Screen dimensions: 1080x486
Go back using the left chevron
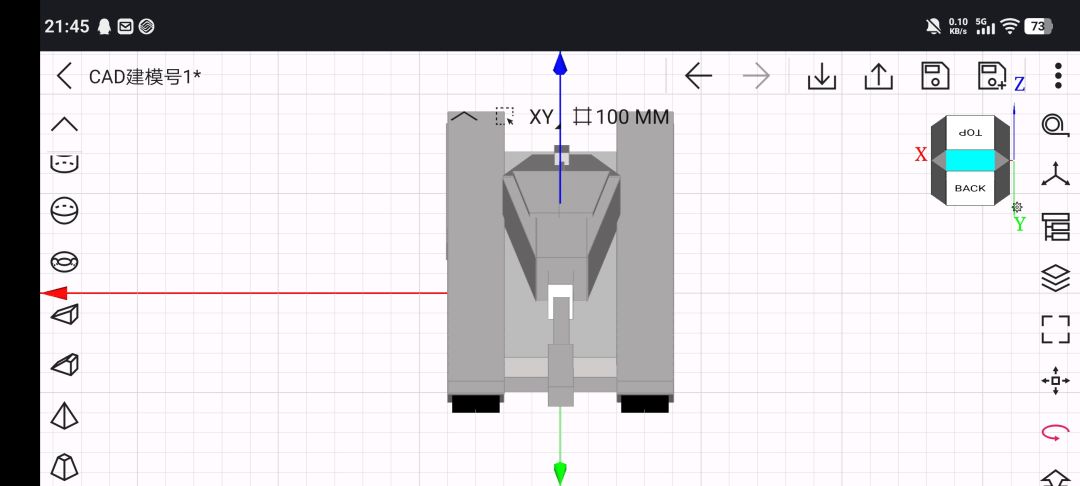pyautogui.click(x=65, y=76)
